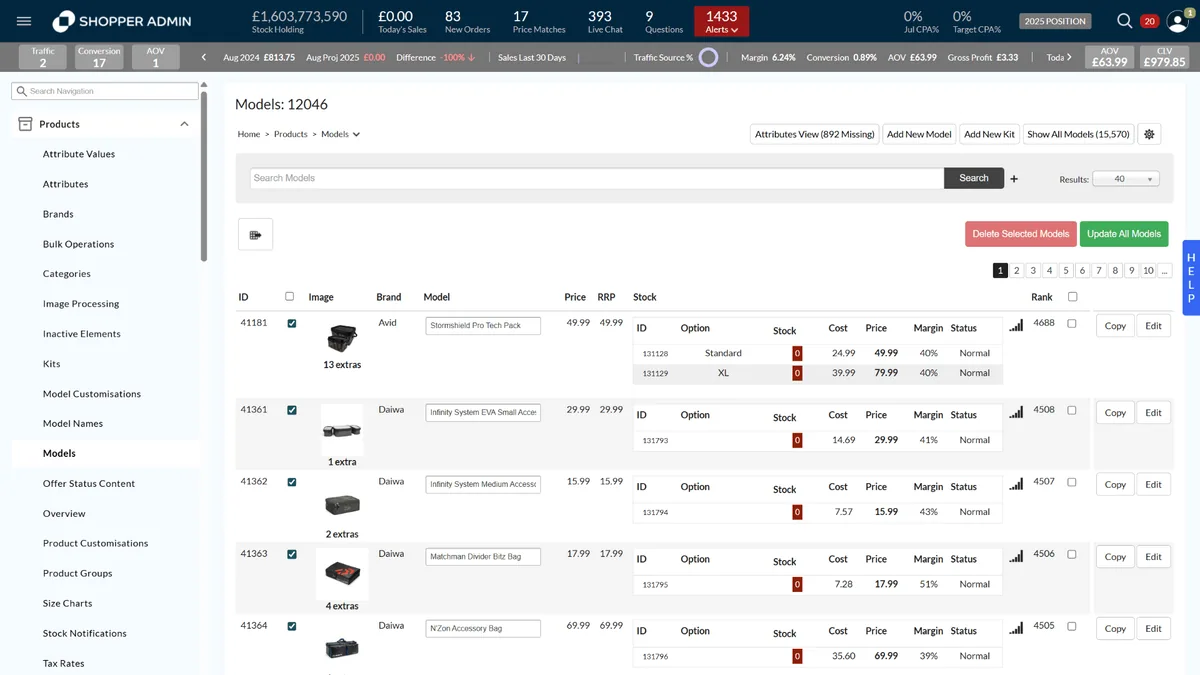Focus the Search Navigation field
1200x675 pixels.
pos(105,91)
